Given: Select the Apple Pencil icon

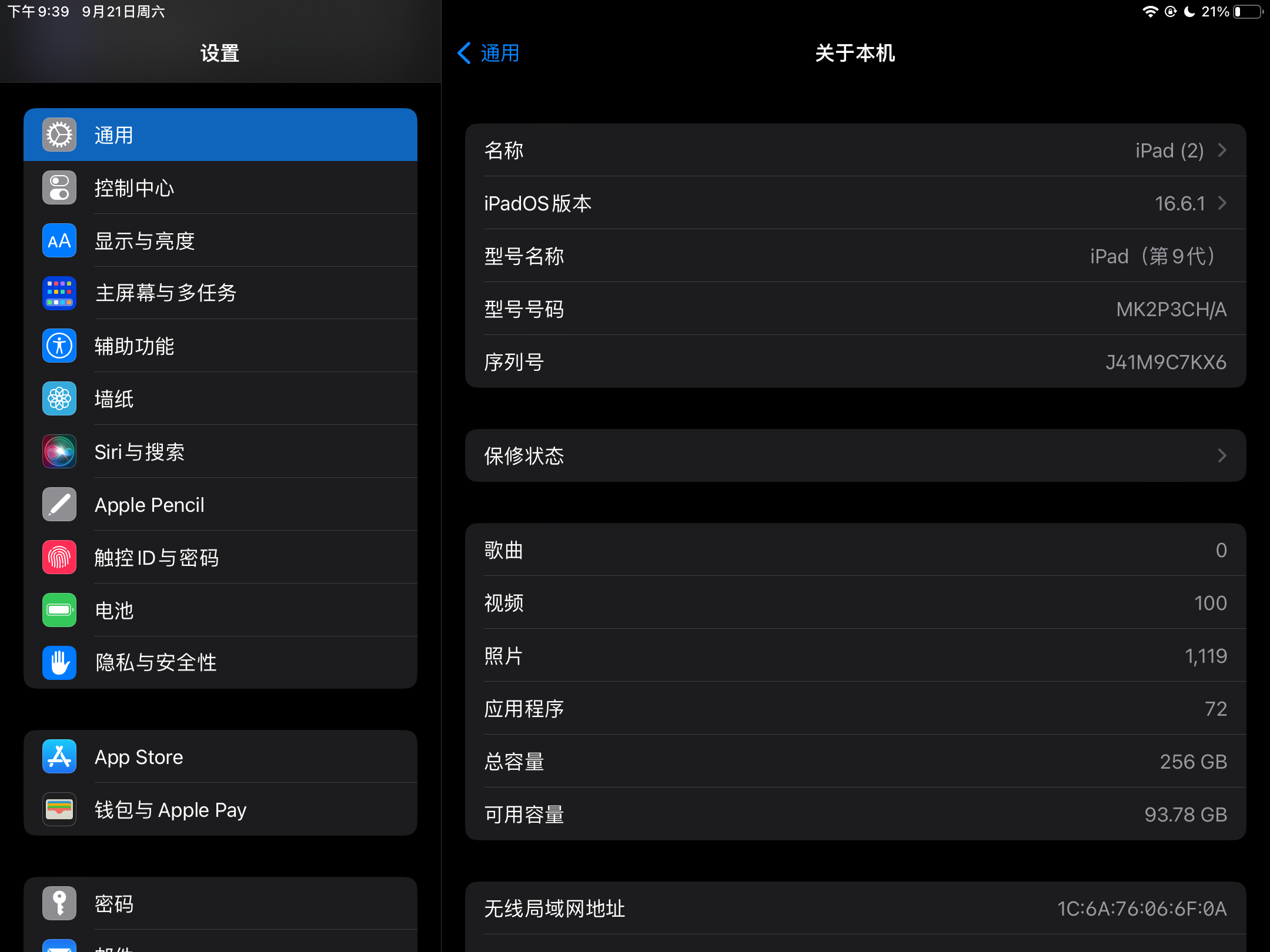Looking at the screenshot, I should coord(59,504).
